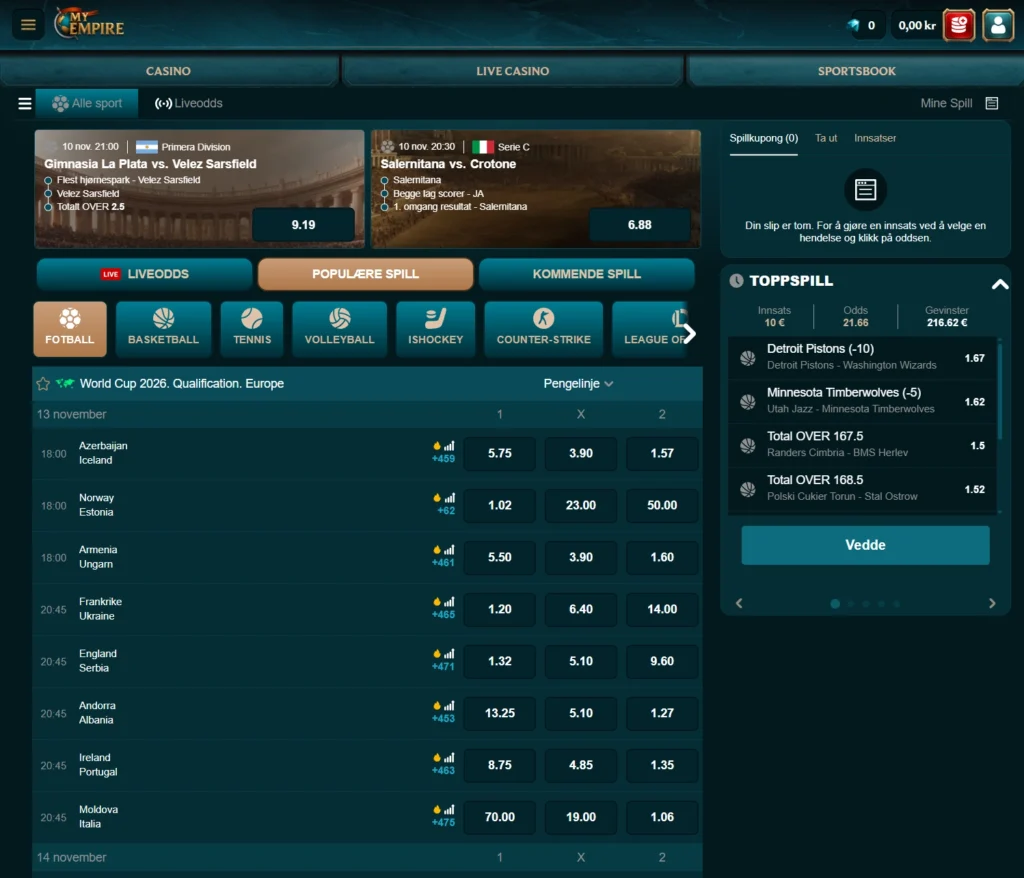Screen dimensions: 1024x878
Task: Select the Basketball sport category
Action: coord(163,328)
